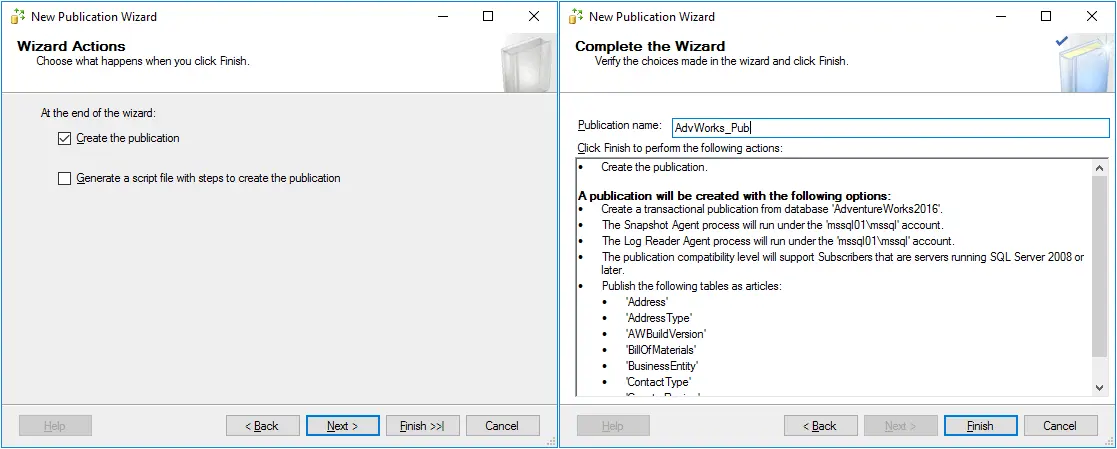This screenshot has width=1117, height=449.
Task: Click Finish >>| in Wizard Actions window
Action: pos(422,425)
